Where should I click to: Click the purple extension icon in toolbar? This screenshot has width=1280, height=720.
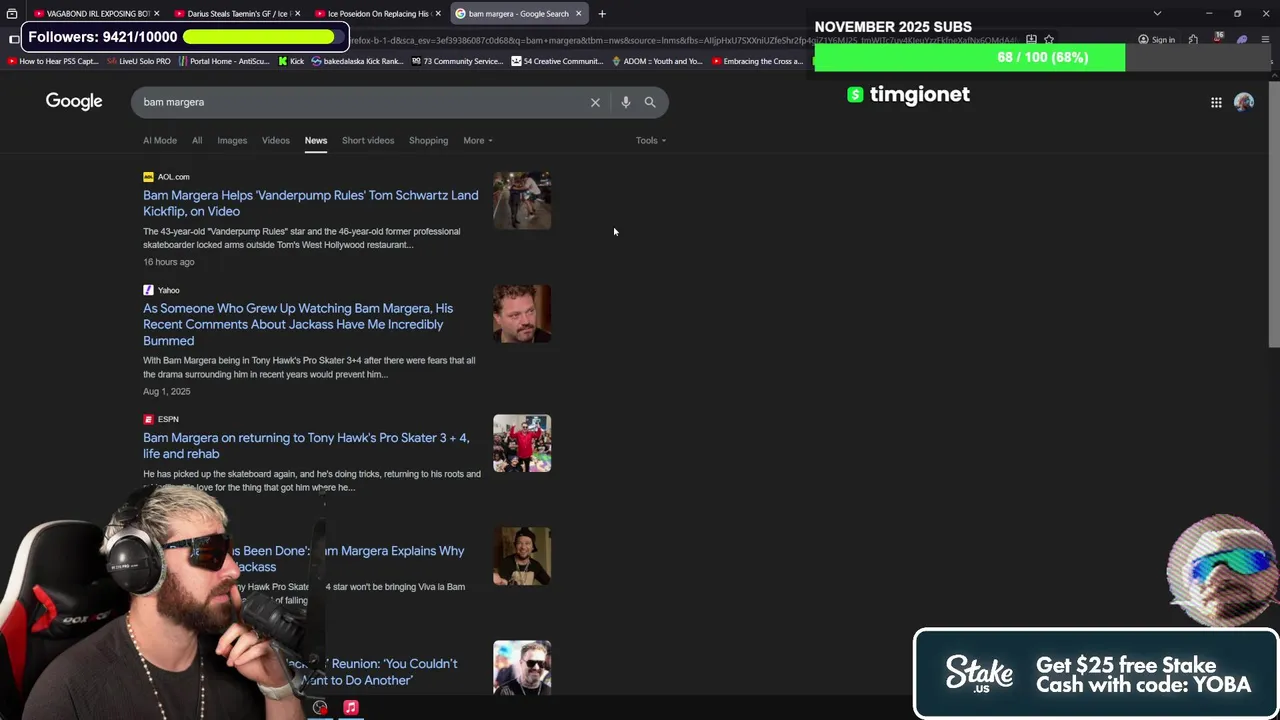(x=1242, y=40)
